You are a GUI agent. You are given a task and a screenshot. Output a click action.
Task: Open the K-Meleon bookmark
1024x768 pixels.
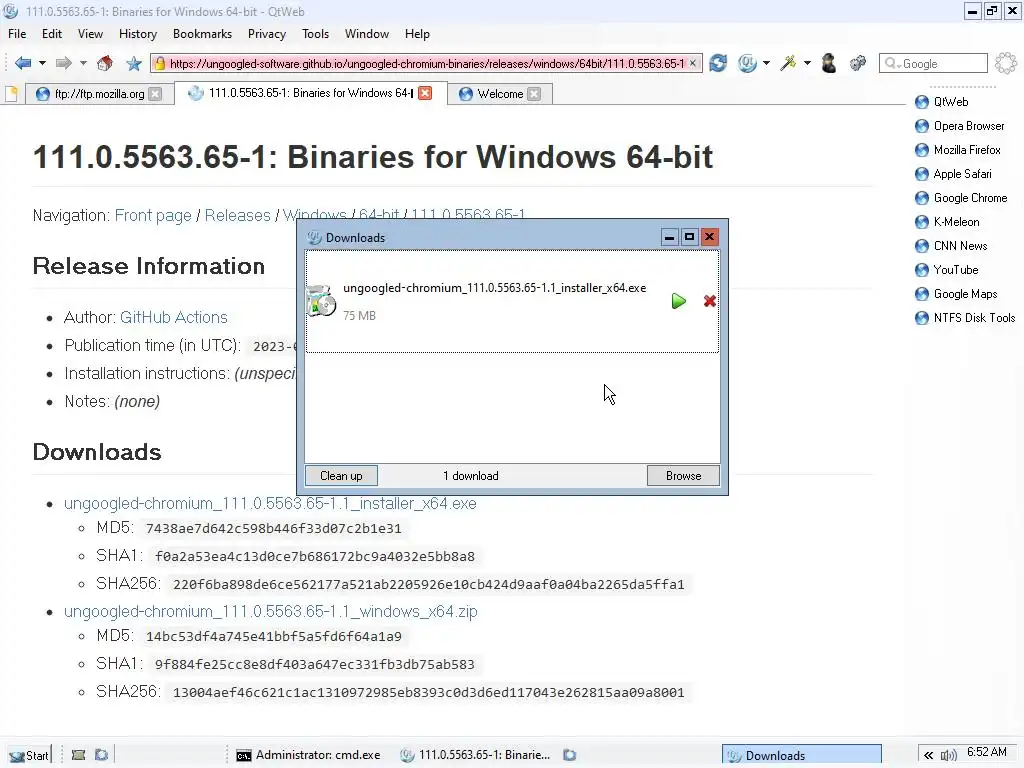pos(947,222)
